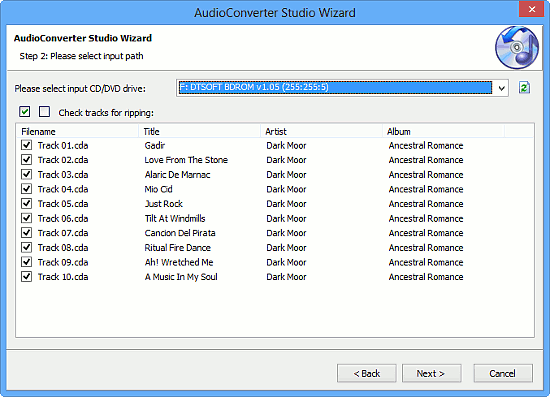550x397 pixels.
Task: Select the title Cancion Del Pirata
Action: pos(180,233)
